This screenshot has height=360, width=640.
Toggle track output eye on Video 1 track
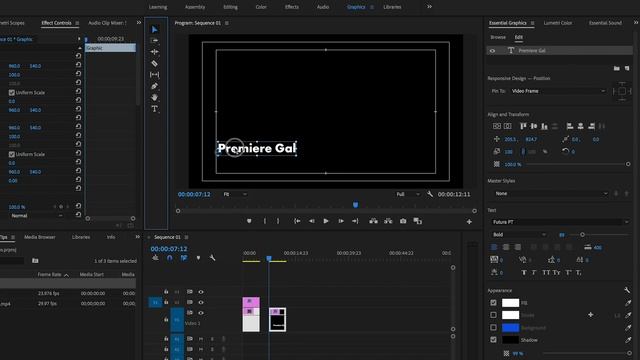pos(201,313)
